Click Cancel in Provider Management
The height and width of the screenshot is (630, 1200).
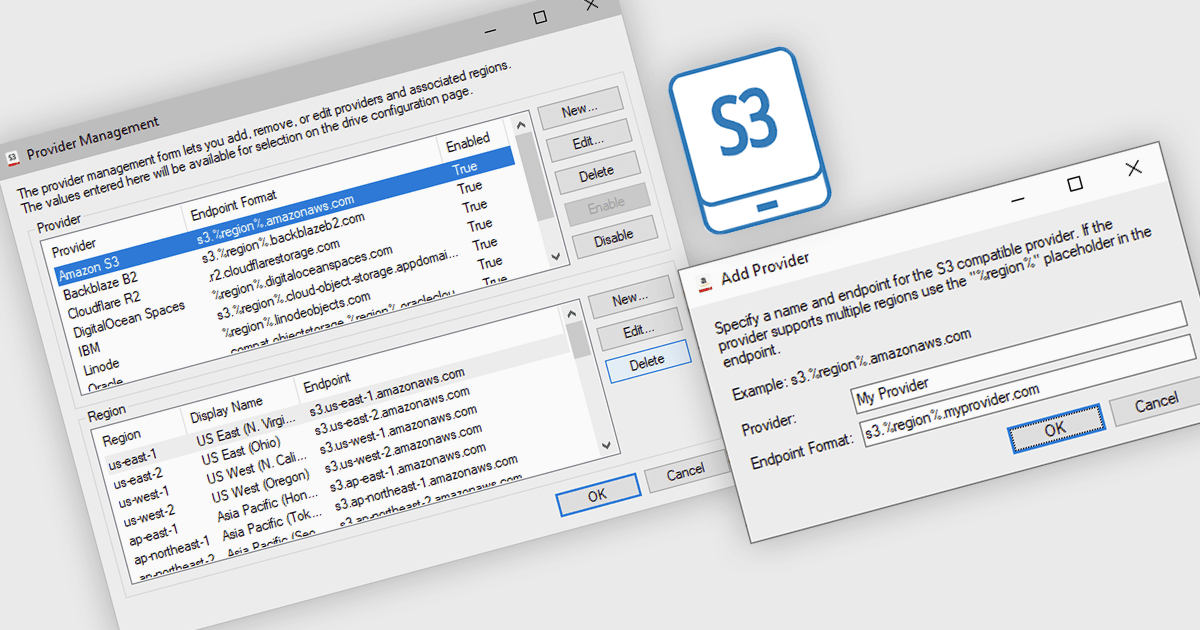click(685, 470)
